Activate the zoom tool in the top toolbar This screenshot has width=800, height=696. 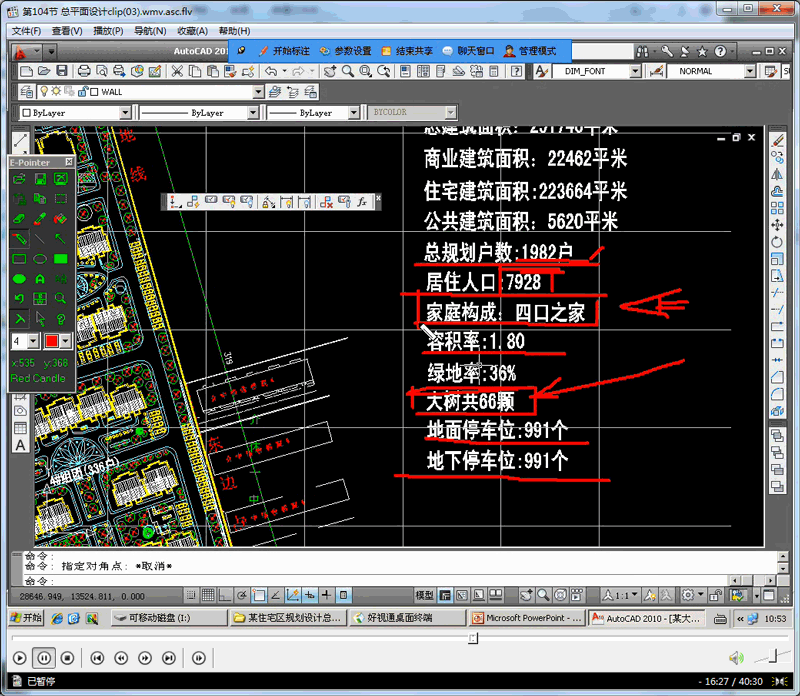[x=346, y=71]
